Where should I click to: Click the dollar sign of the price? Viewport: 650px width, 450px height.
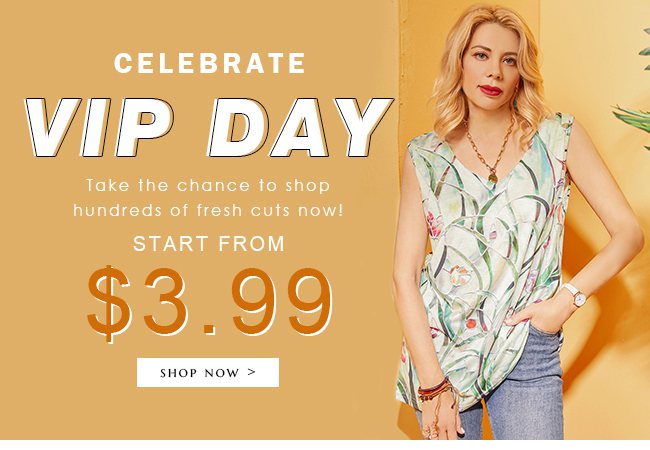coord(109,303)
